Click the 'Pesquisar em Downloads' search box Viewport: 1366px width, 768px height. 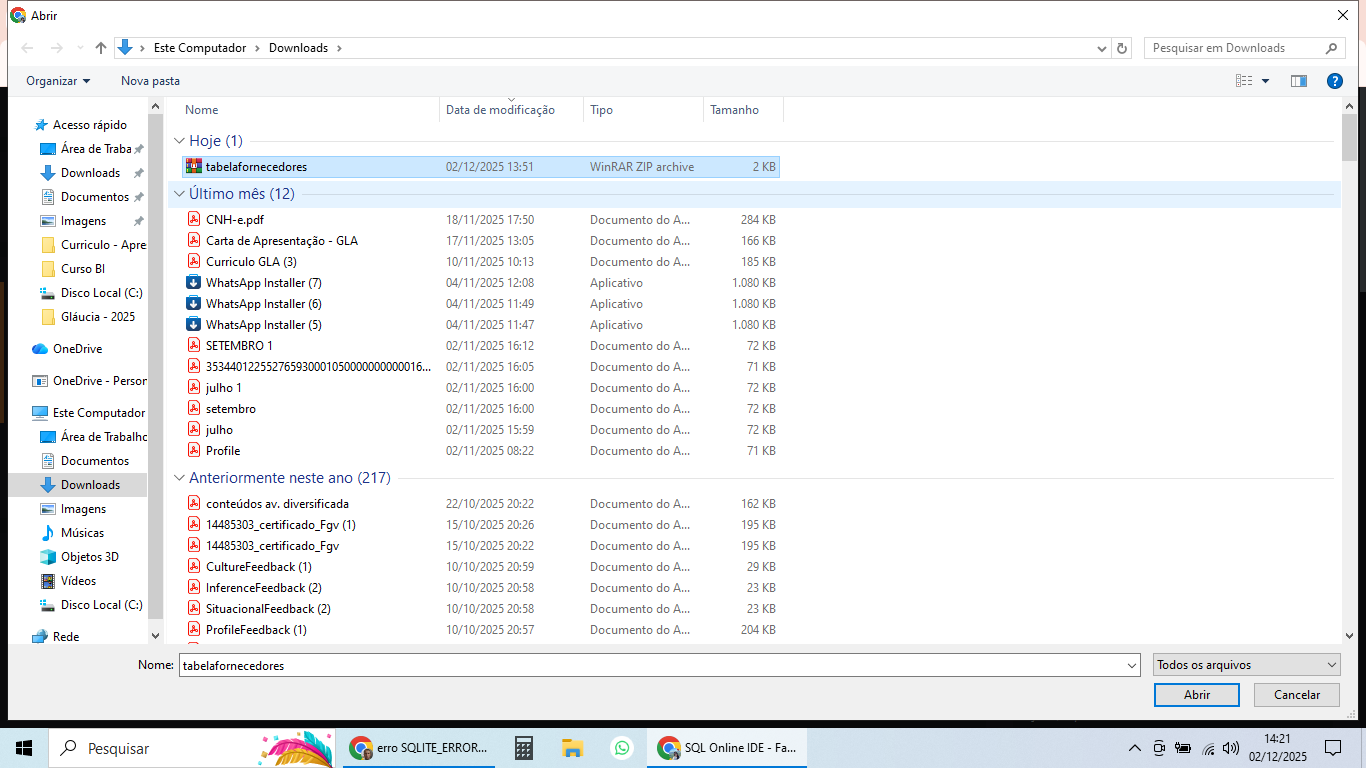pos(1244,48)
